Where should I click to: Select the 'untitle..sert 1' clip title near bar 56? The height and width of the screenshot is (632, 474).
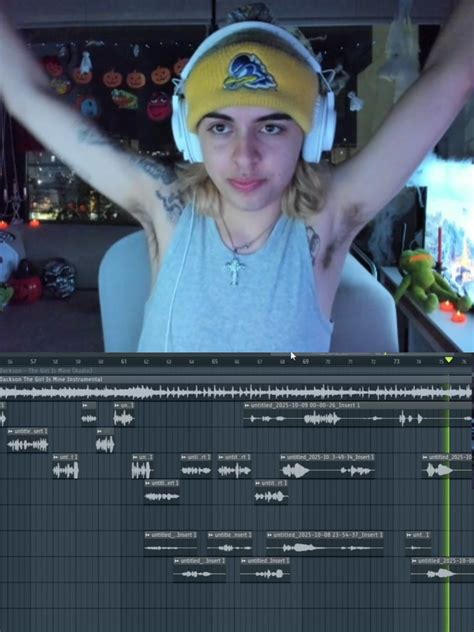[x=31, y=431]
